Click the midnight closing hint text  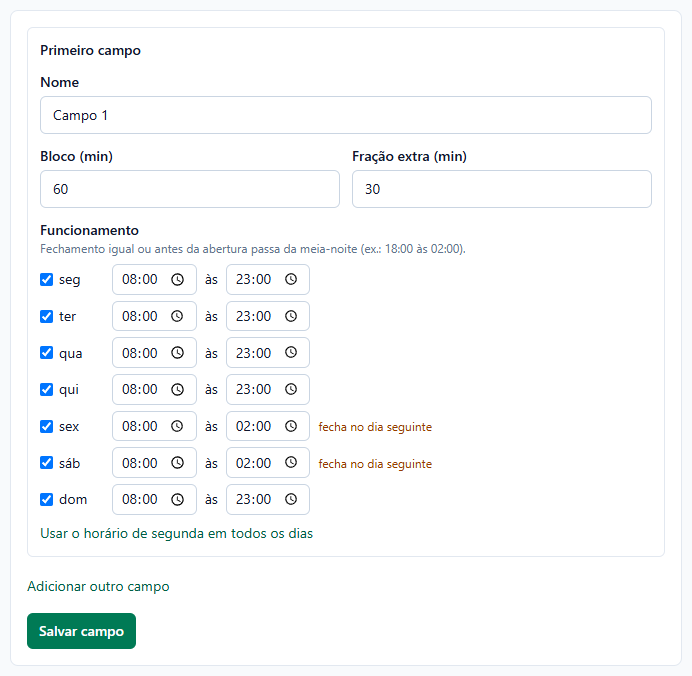[x=253, y=249]
